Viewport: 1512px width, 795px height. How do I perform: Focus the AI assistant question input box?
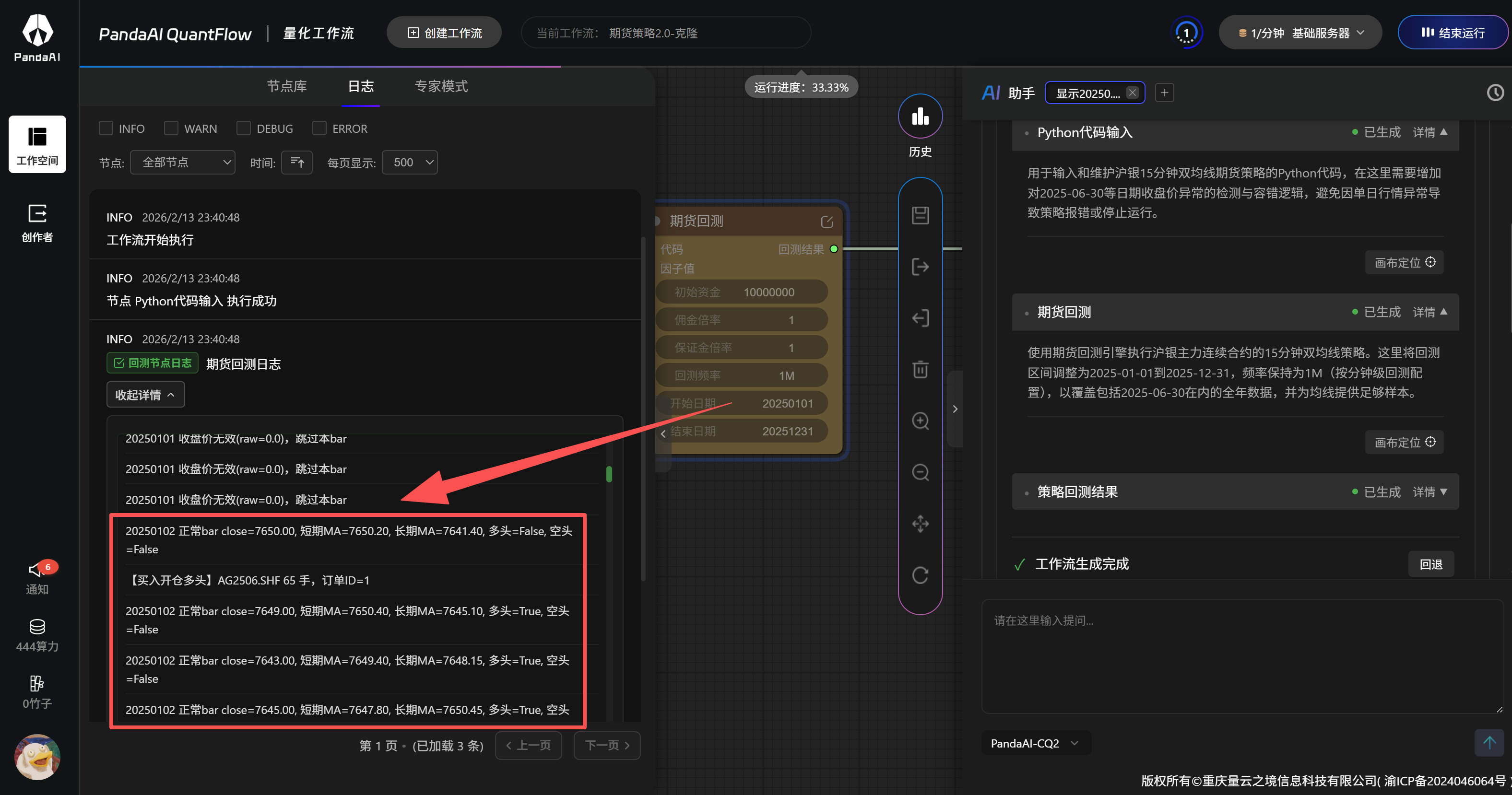point(1242,656)
